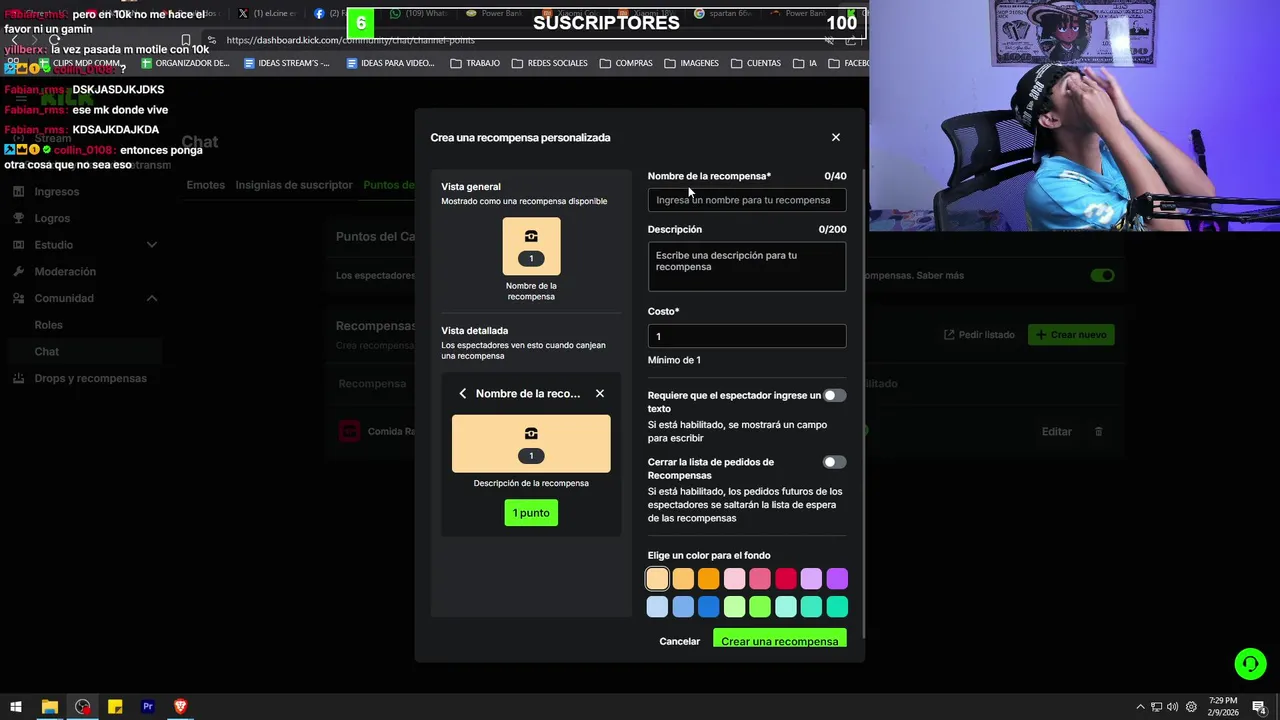Open the COMPRAS bookmarks folder

pos(626,63)
